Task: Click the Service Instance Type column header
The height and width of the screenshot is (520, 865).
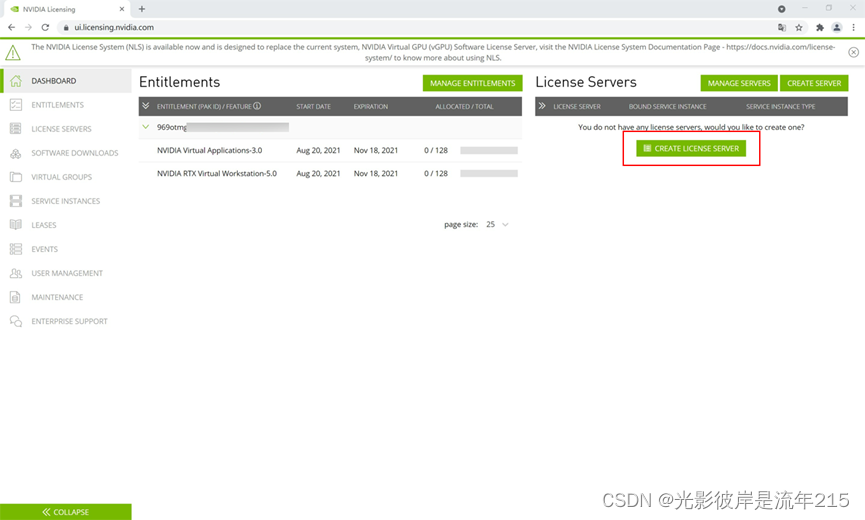Action: [x=781, y=106]
